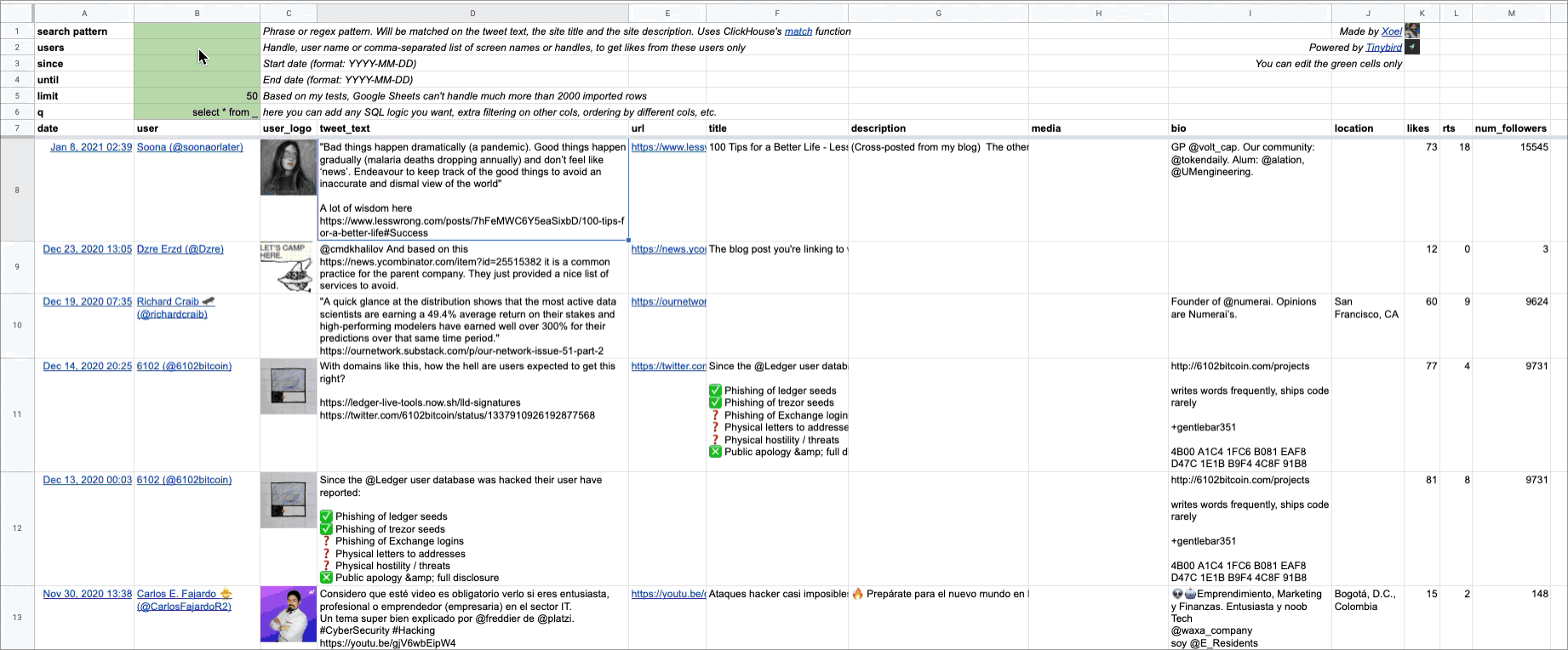Image resolution: width=1568 pixels, height=650 pixels.
Task: Open the ournetwork url link
Action: (x=668, y=302)
